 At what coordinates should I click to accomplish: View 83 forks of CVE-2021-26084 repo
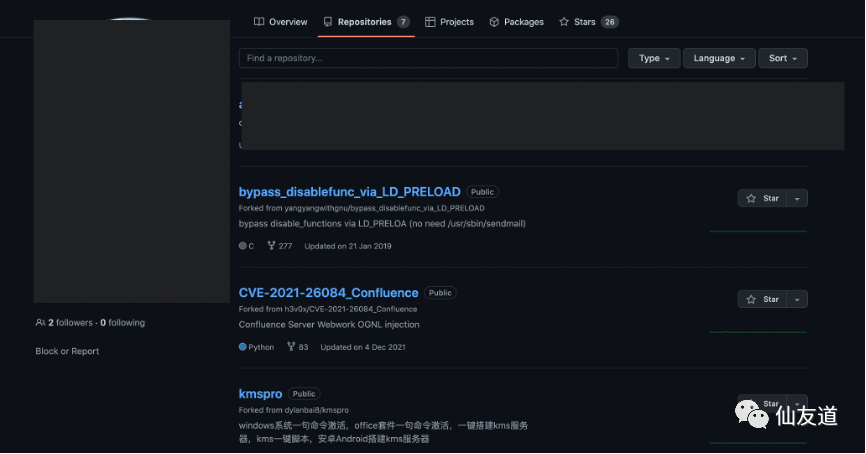tap(298, 347)
